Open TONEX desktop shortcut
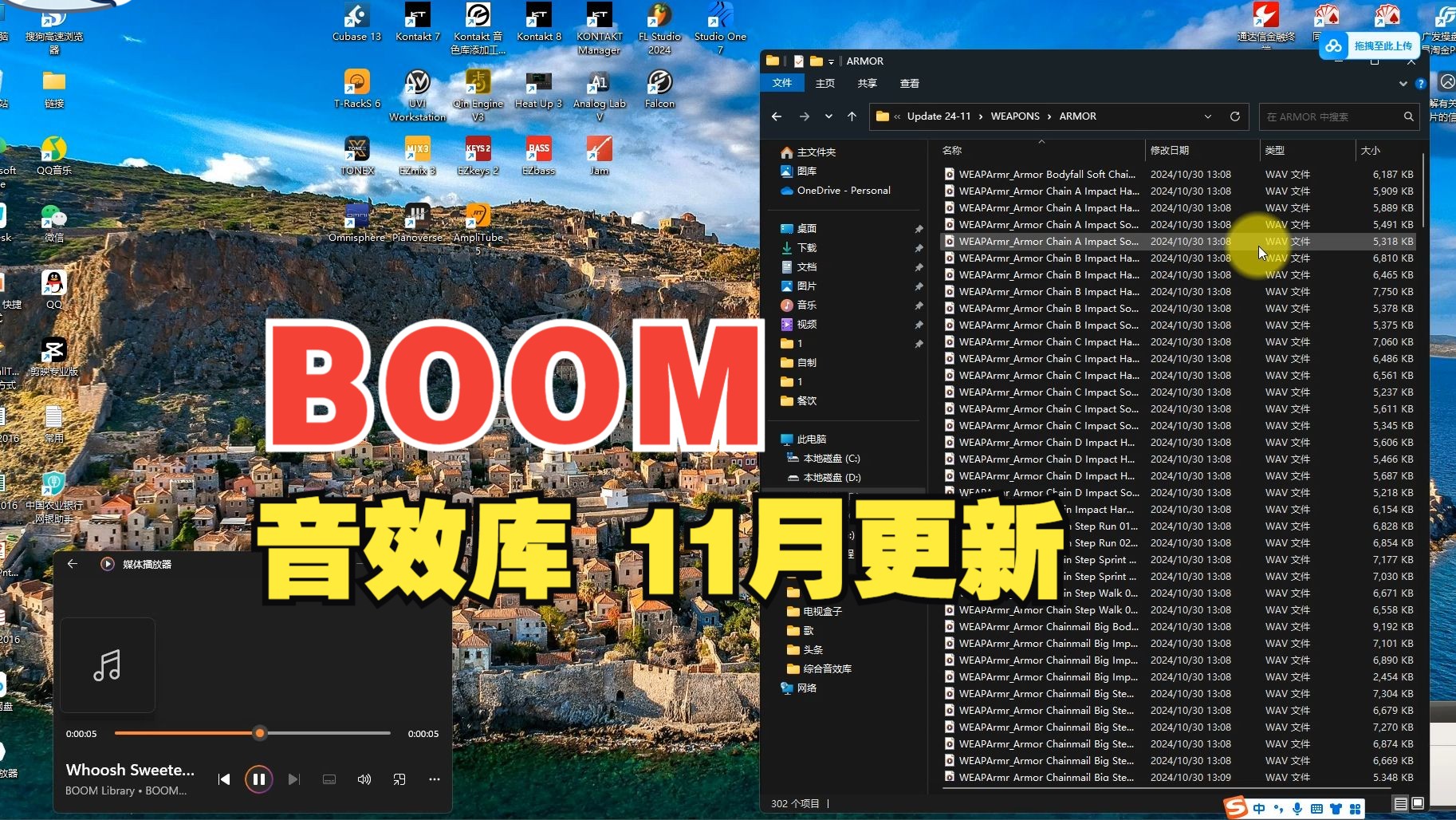Image resolution: width=1456 pixels, height=820 pixels. [356, 156]
